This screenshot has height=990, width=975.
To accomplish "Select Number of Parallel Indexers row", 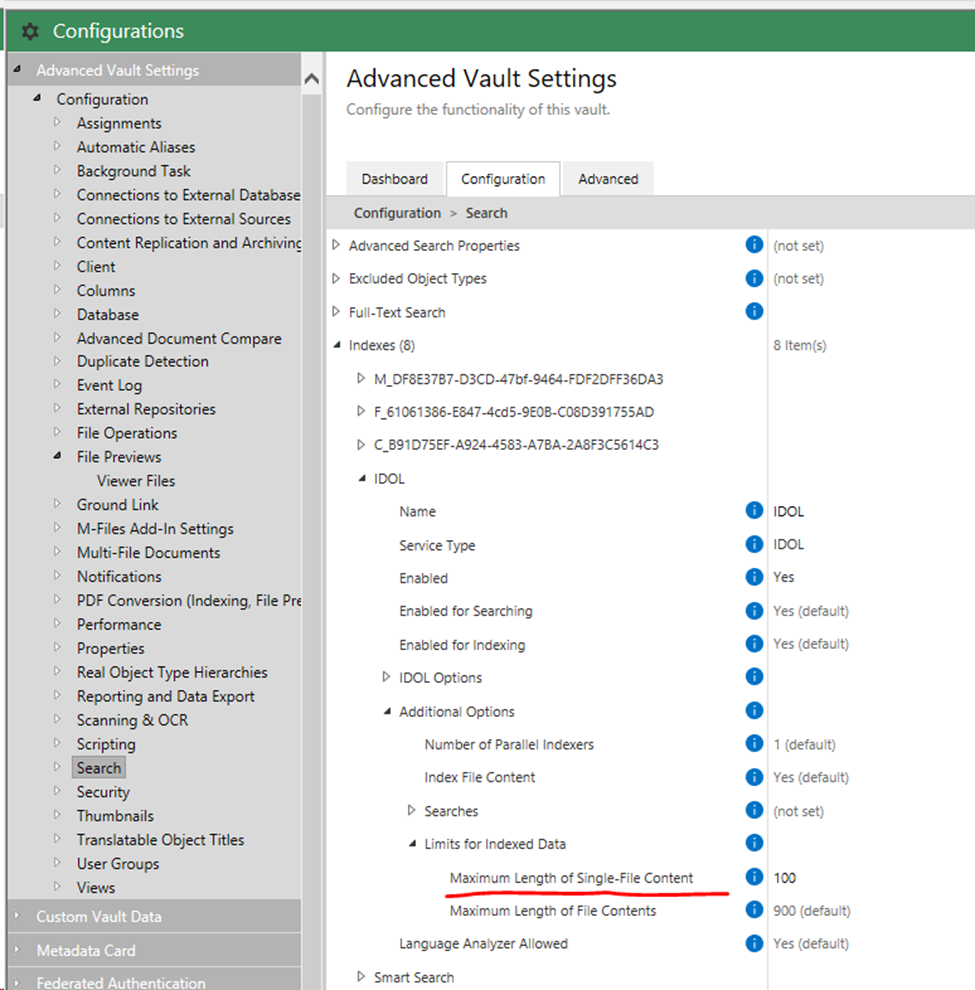I will (509, 744).
